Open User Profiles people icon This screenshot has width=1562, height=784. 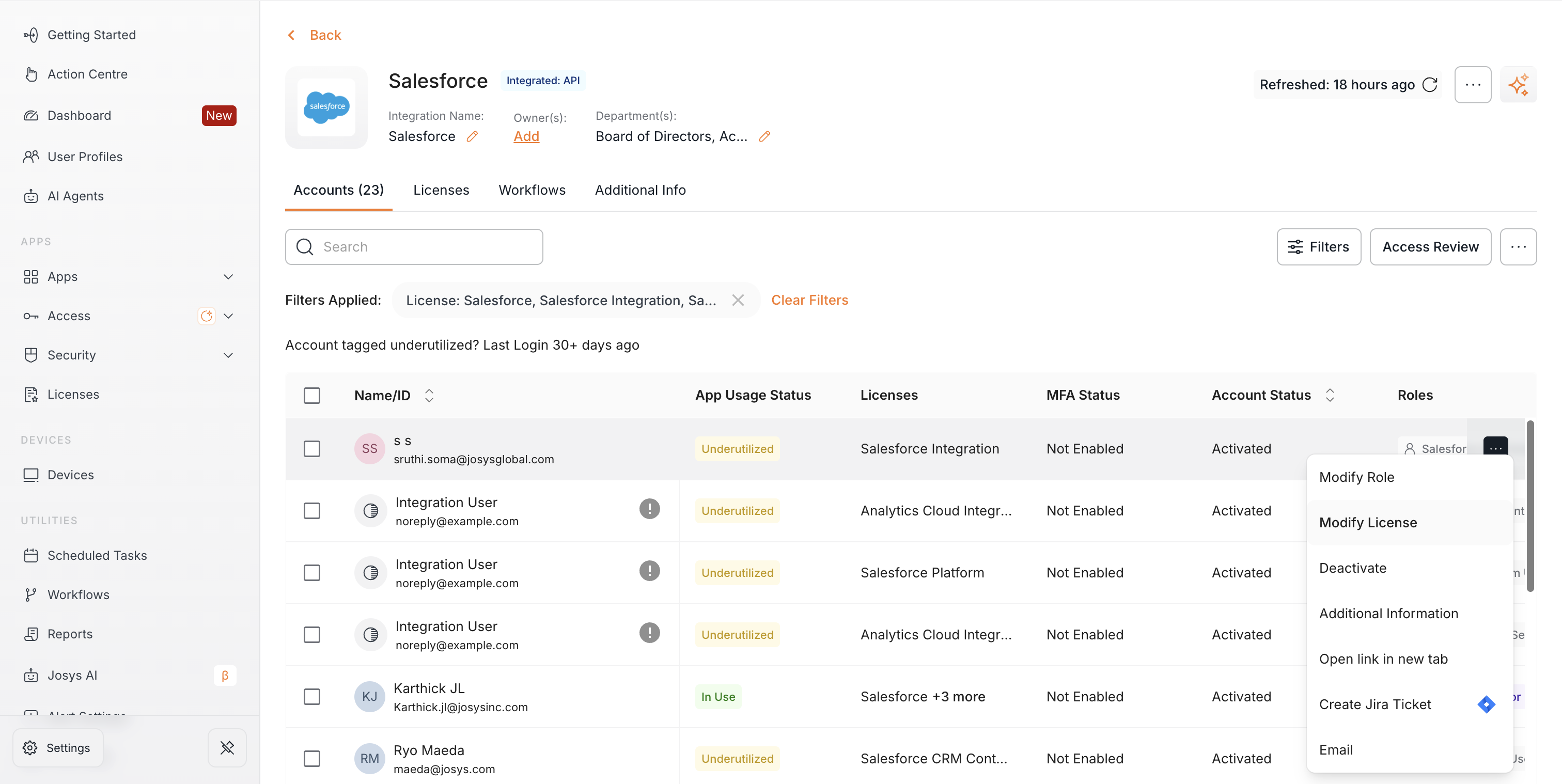pos(31,156)
